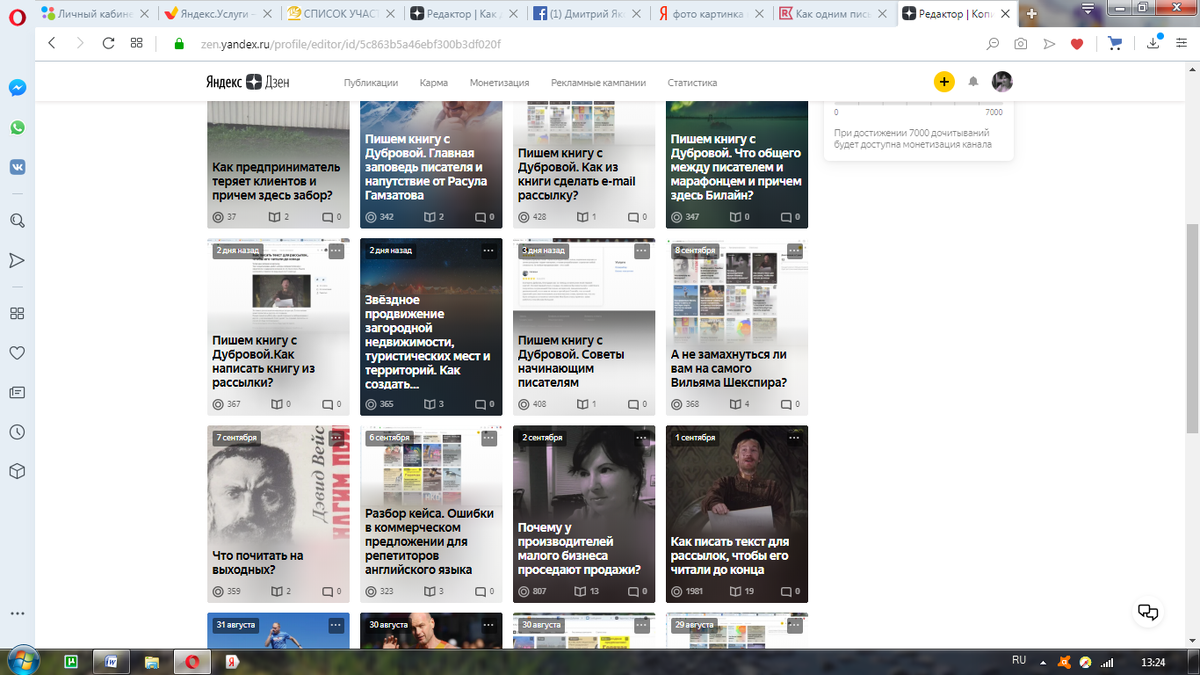1200x675 pixels.
Task: Take a snapshot with camera icon
Action: tap(1020, 44)
